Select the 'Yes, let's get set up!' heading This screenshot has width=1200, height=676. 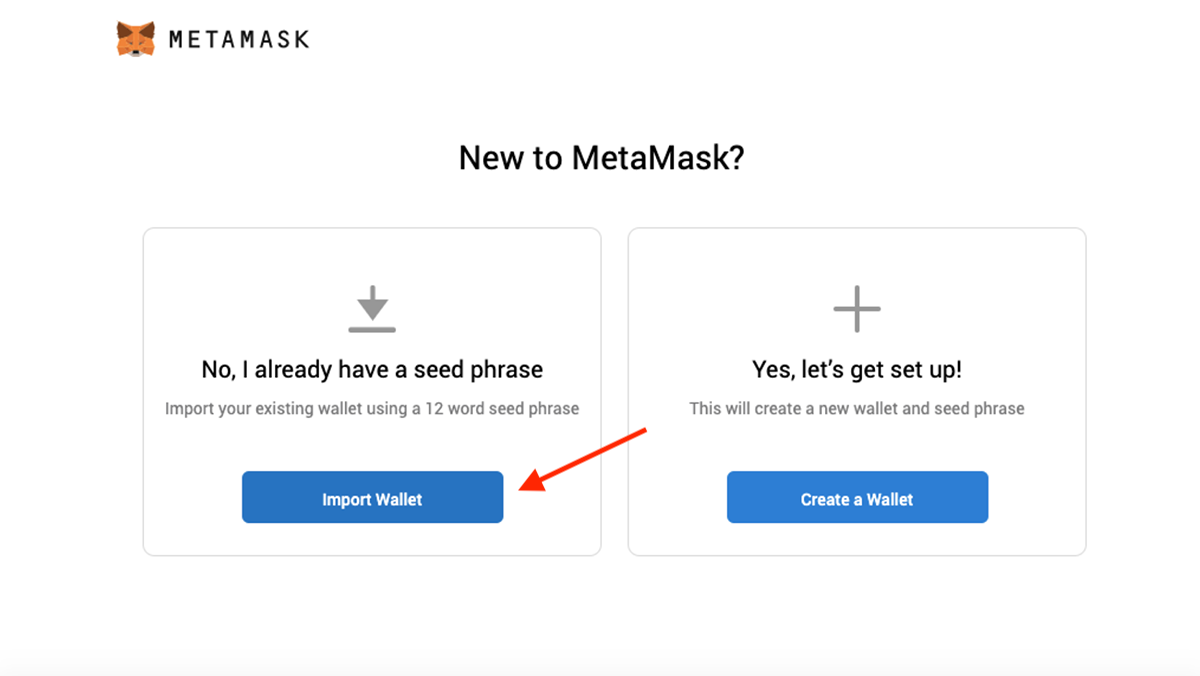point(857,369)
